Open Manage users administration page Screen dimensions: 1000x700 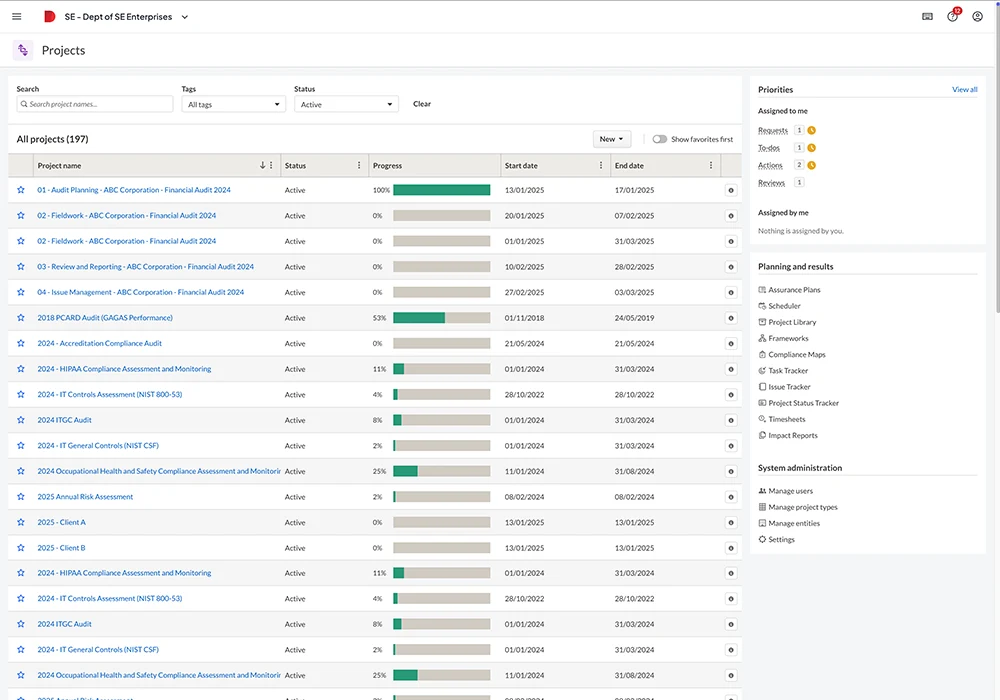(789, 490)
